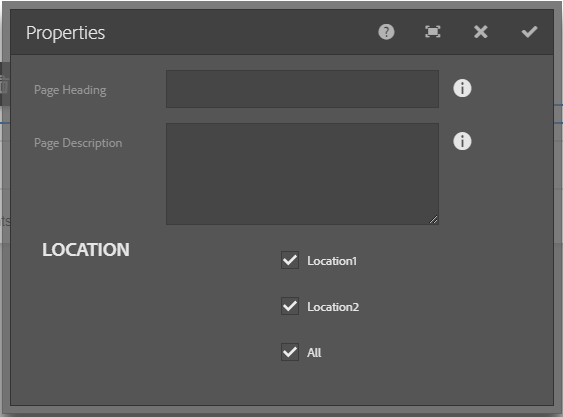Uncheck the Location2 checkbox
This screenshot has width=563, height=417.
coord(290,306)
